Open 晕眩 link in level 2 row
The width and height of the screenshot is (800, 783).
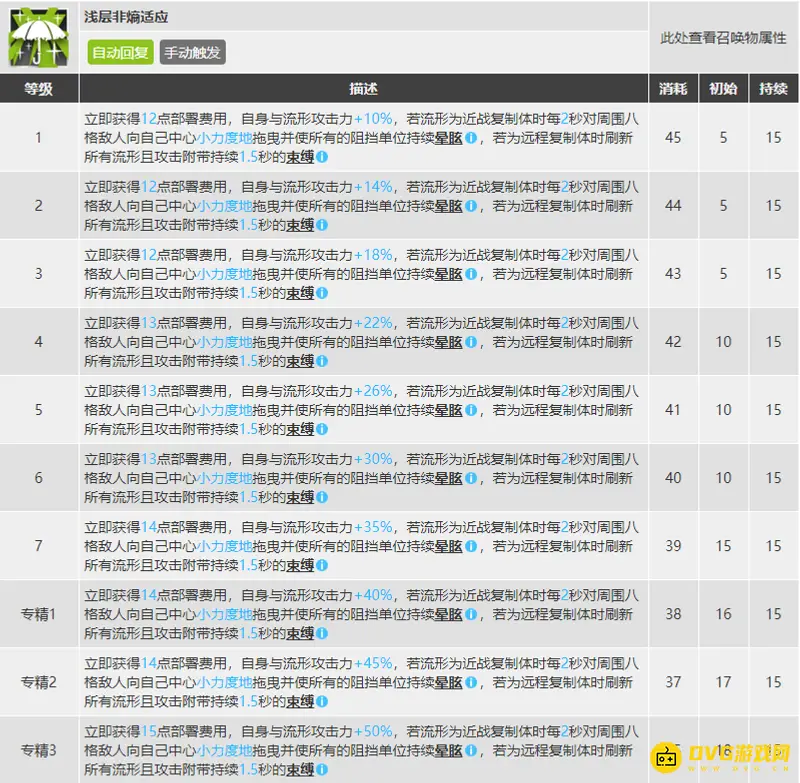click(x=448, y=206)
